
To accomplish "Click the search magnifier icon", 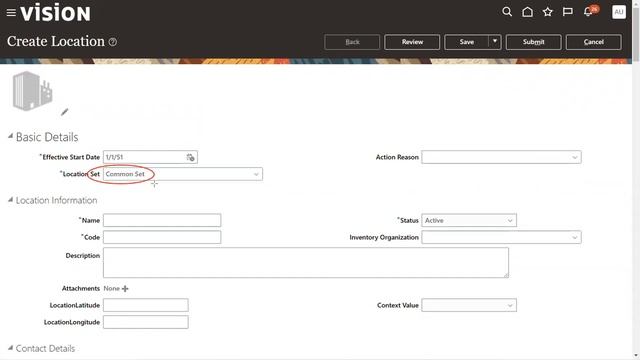I will coord(507,12).
